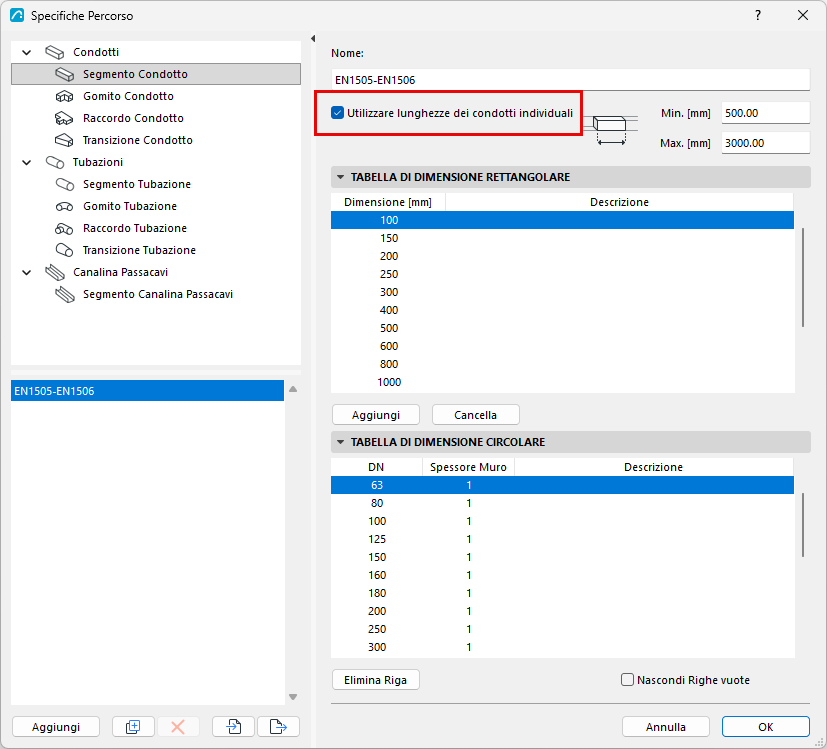
Task: Click the Raccordo Tubazione junction icon
Action: coord(64,228)
